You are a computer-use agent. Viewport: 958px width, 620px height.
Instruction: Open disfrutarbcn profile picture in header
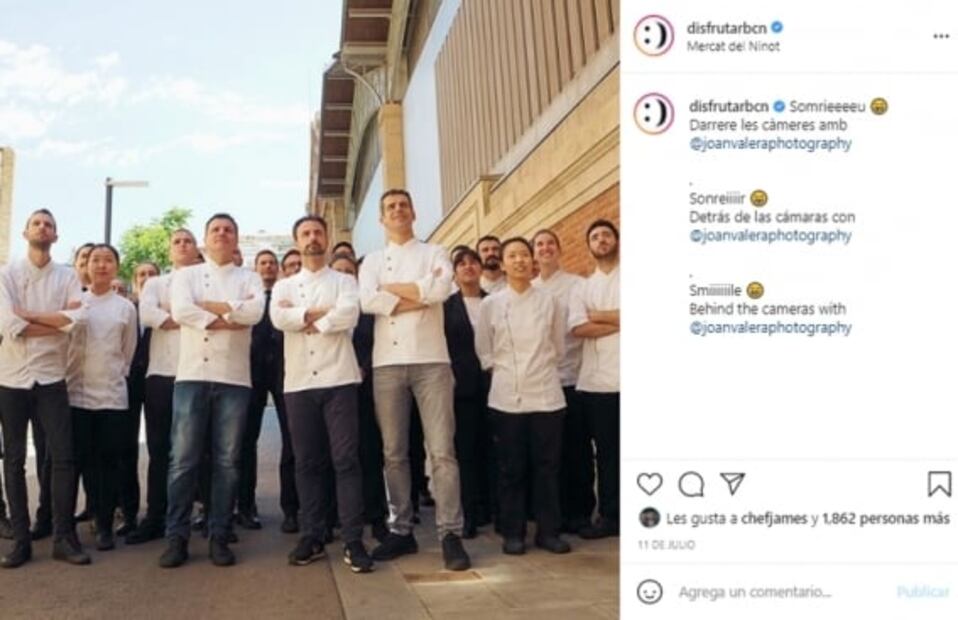coord(653,36)
